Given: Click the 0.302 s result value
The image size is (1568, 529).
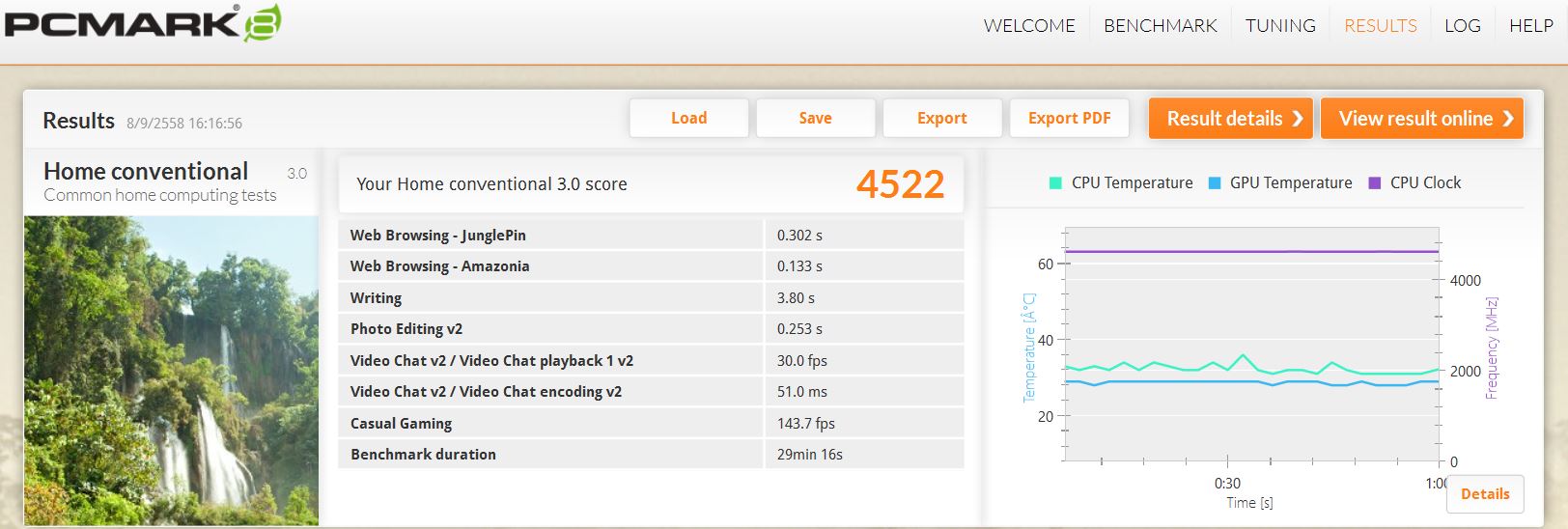Looking at the screenshot, I should (799, 236).
